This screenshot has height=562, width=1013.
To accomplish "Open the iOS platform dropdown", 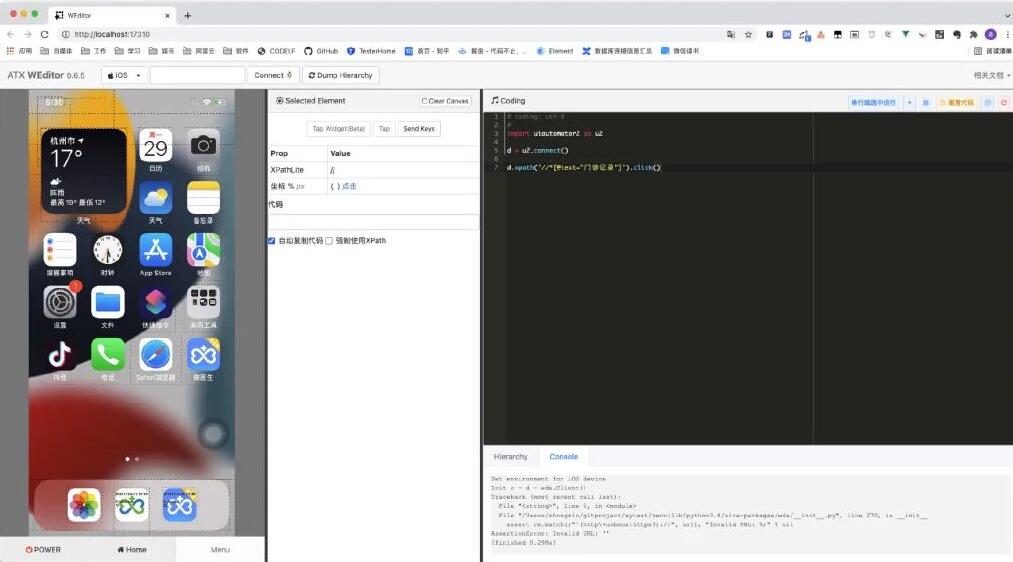I will tap(123, 76).
